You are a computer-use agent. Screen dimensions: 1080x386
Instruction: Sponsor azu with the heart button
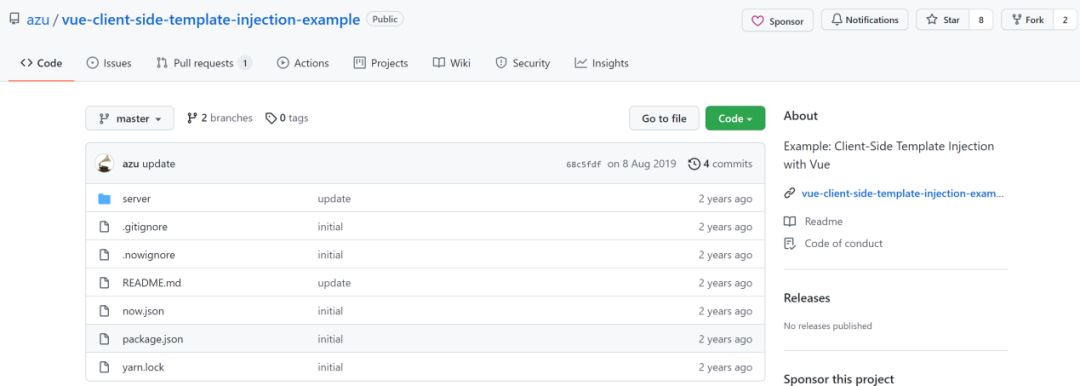pyautogui.click(x=778, y=21)
